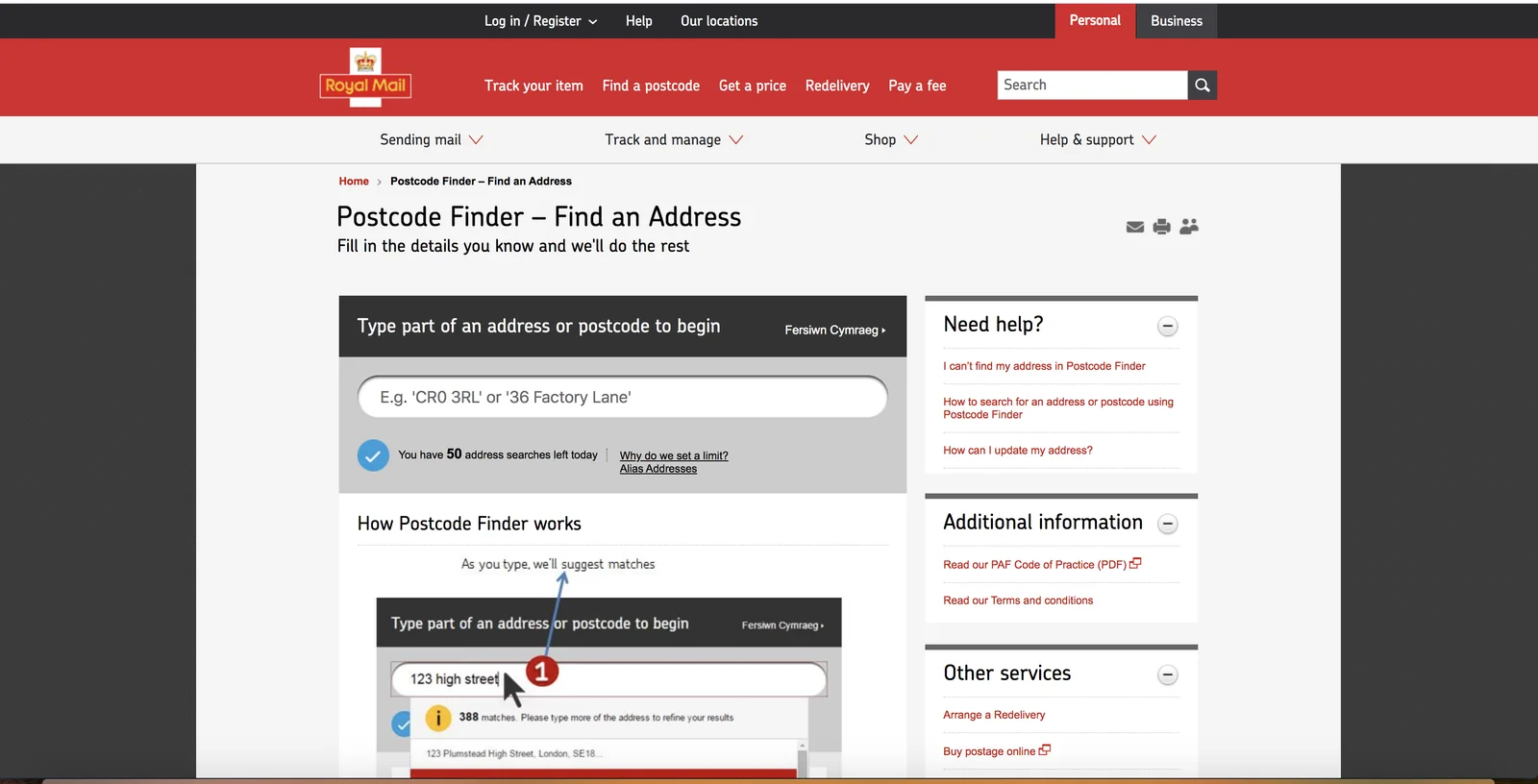The width and height of the screenshot is (1538, 784).
Task: Expand the Help & support menu
Action: [1098, 139]
